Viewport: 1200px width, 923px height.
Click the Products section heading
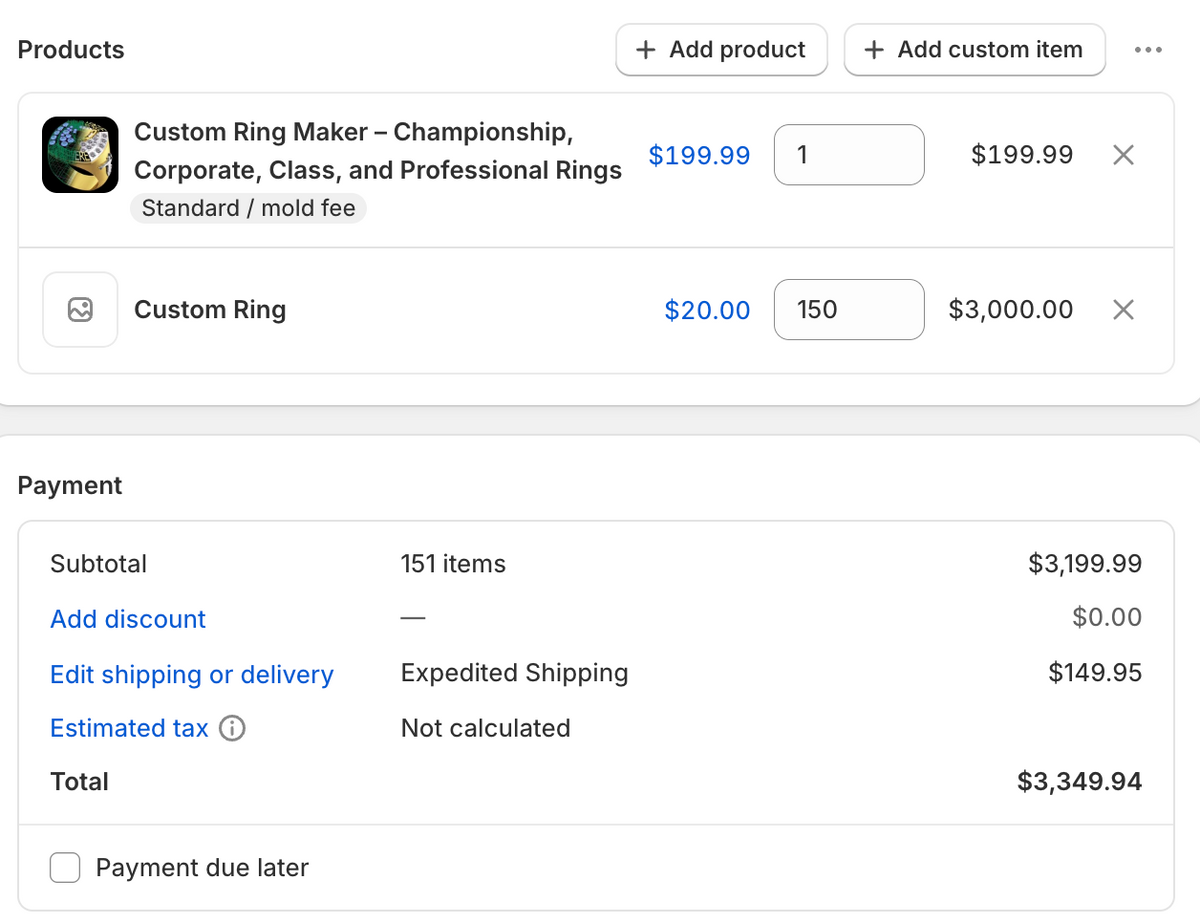pos(71,50)
